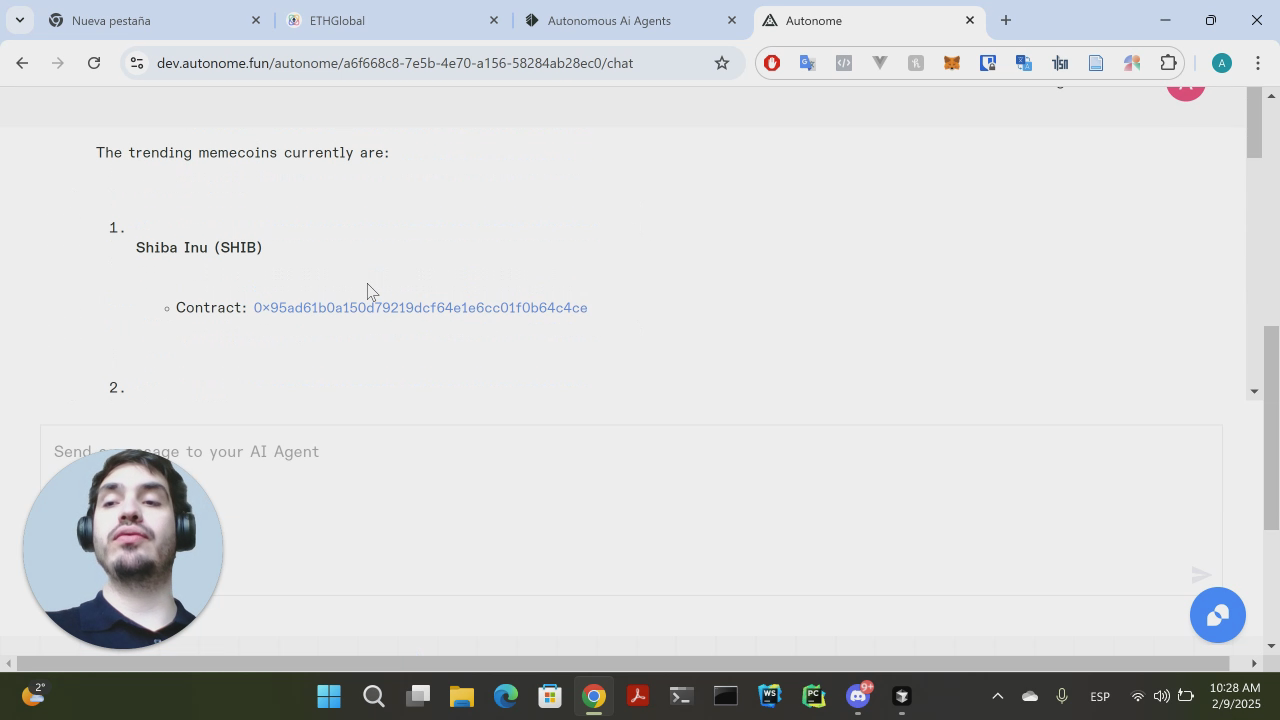Viewport: 1280px width, 720px height.
Task: Open Discord from the taskbar
Action: click(858, 696)
